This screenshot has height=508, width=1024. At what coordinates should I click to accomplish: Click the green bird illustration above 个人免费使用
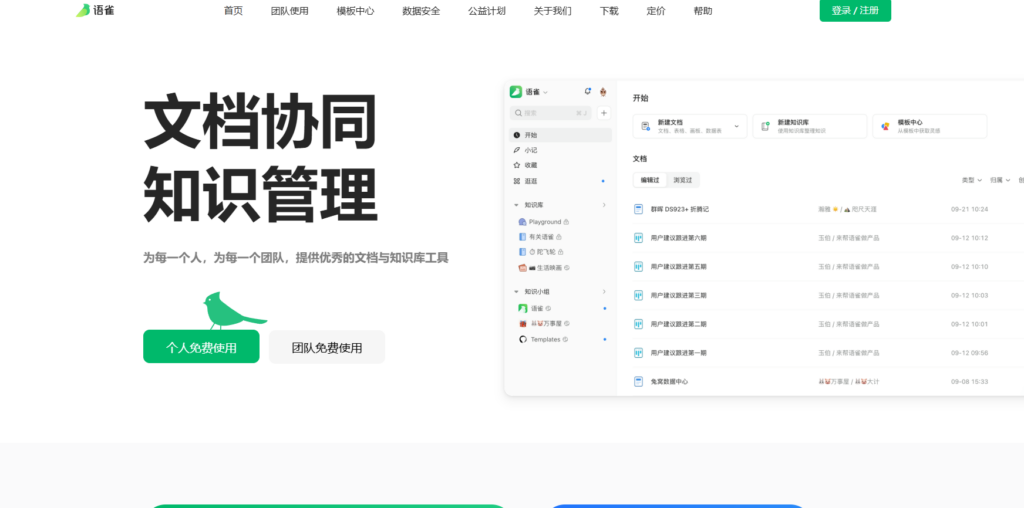pos(233,311)
